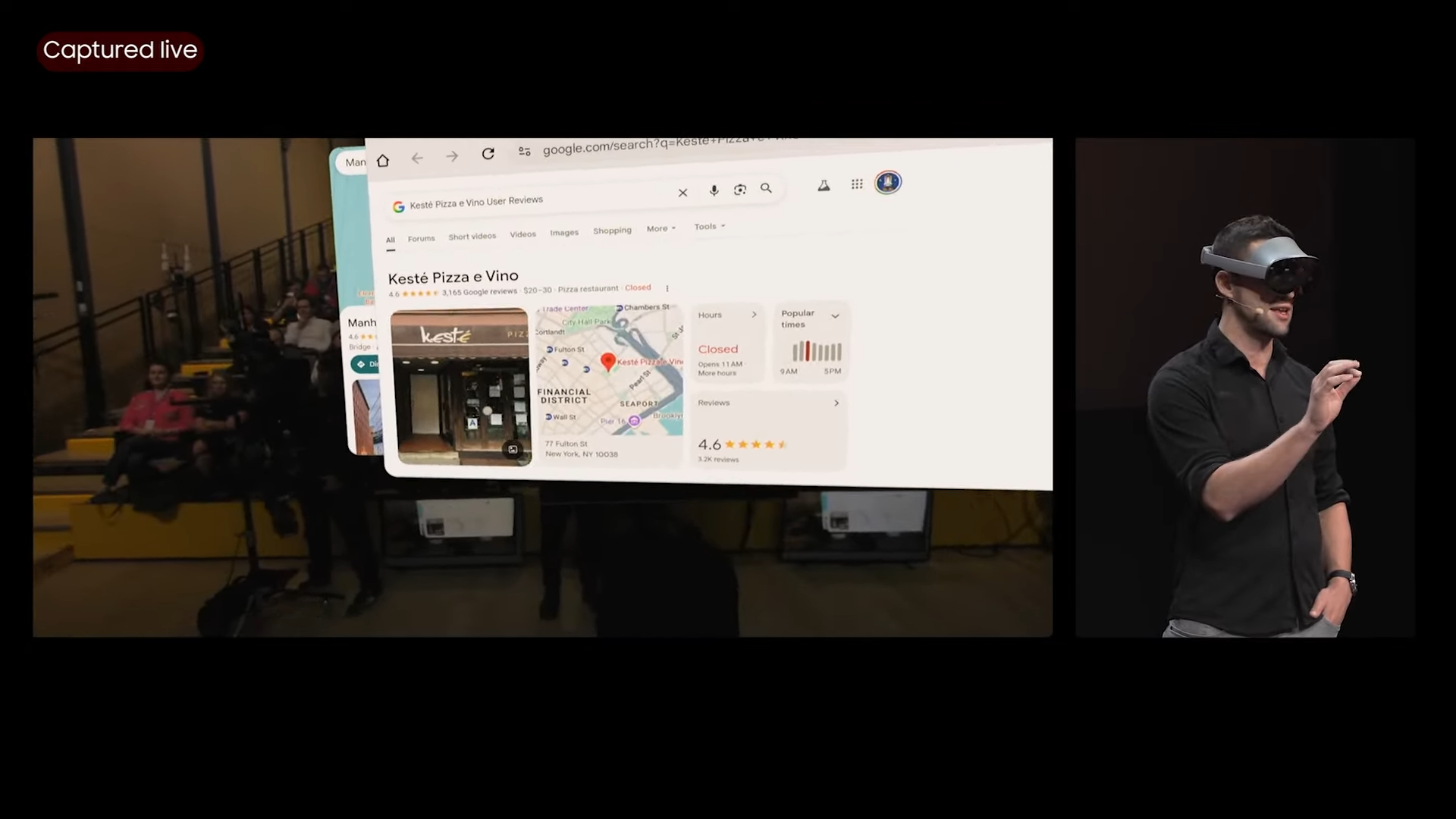
Task: Open site settings from the address bar icon
Action: [x=525, y=150]
